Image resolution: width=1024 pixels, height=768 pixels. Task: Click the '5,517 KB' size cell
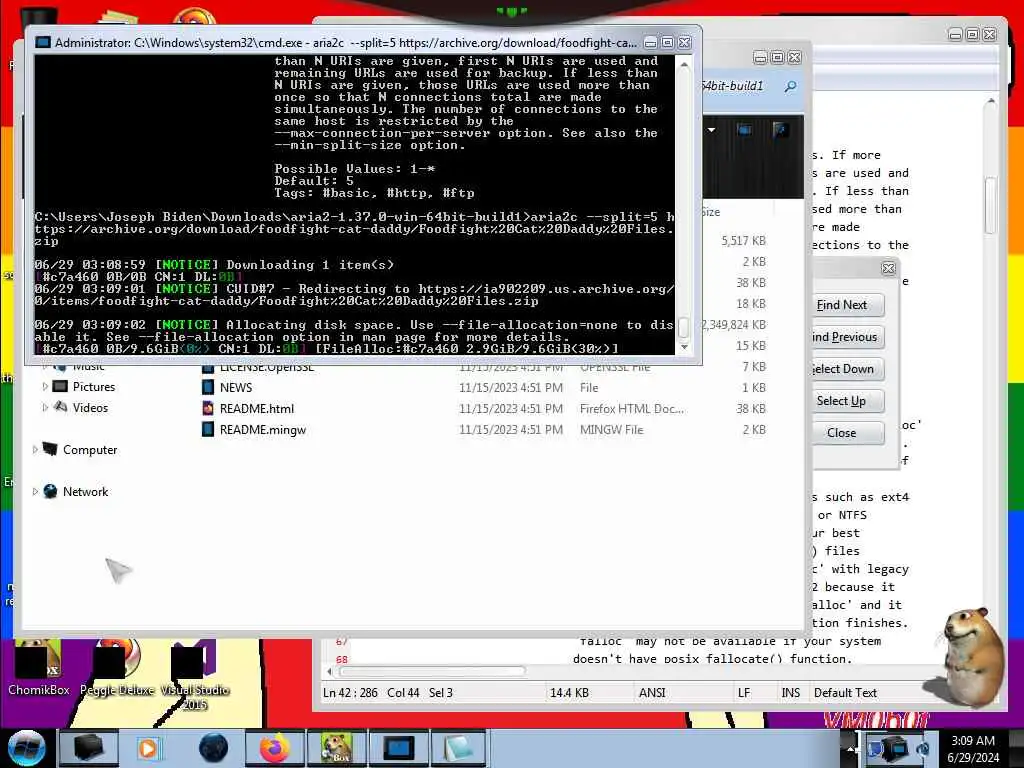[x=743, y=241]
